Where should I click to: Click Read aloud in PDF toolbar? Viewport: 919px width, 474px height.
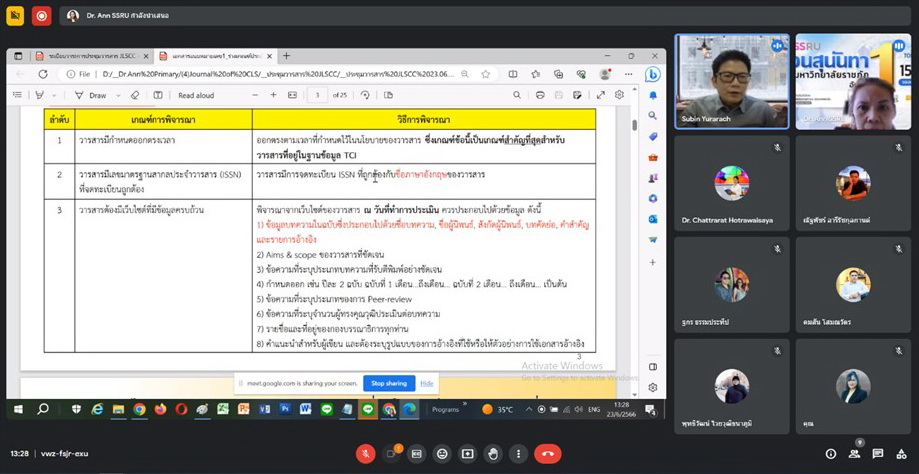(195, 95)
